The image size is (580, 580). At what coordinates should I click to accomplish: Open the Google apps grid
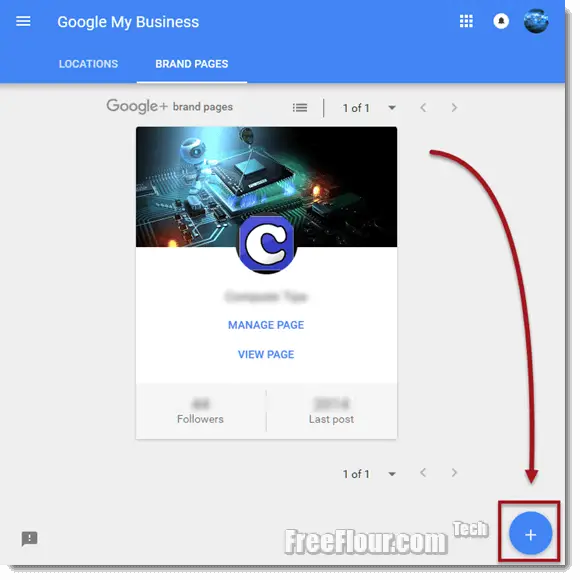click(466, 21)
